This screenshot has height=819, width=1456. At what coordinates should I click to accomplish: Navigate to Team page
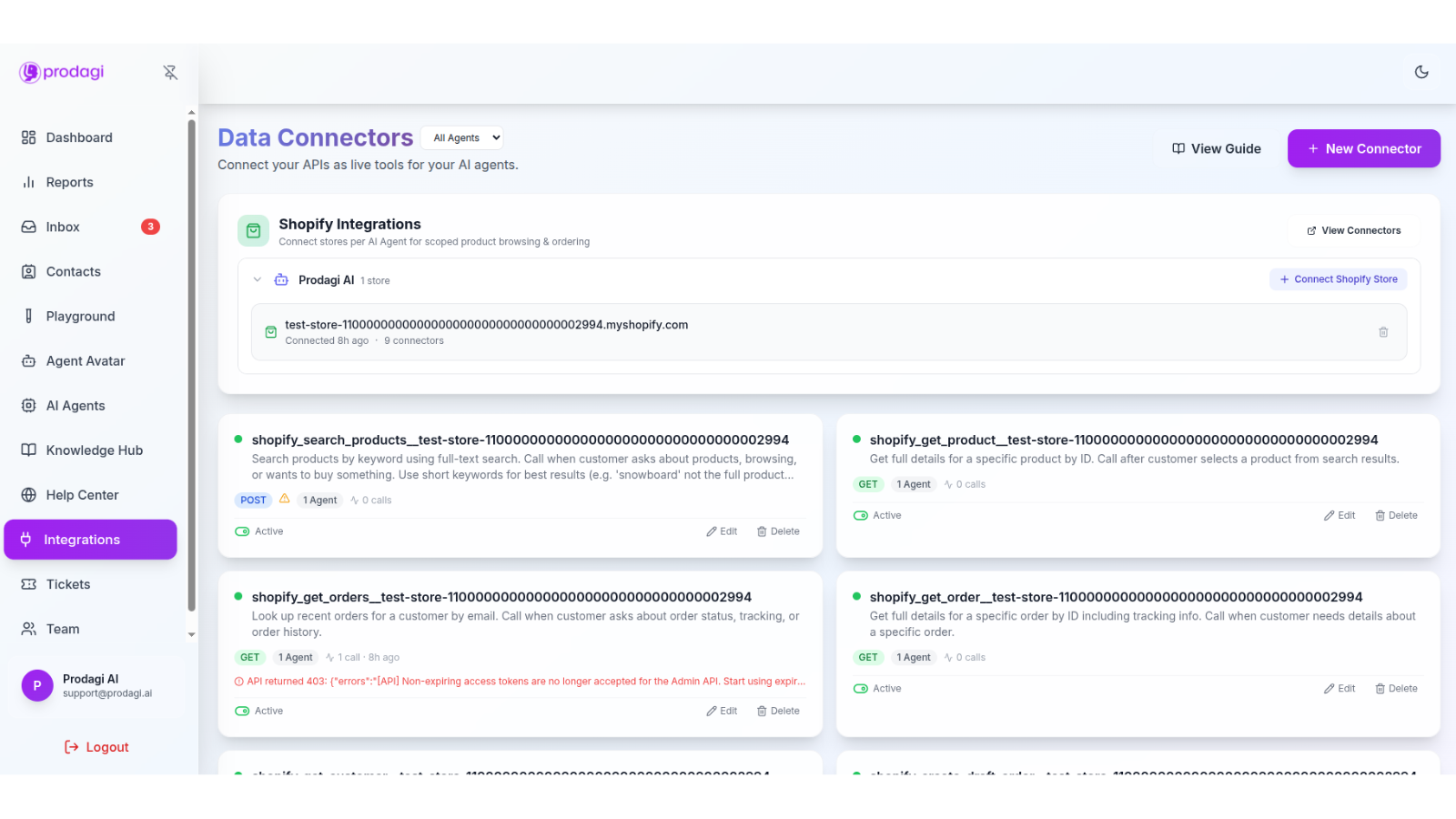91,629
